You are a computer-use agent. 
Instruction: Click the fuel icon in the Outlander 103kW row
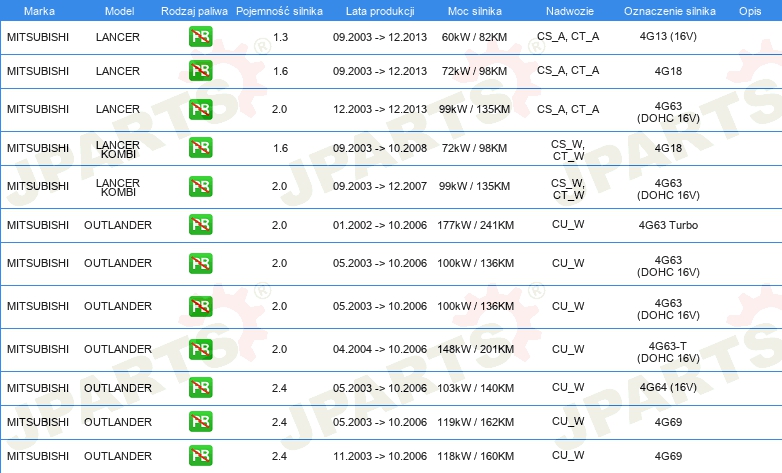point(200,387)
